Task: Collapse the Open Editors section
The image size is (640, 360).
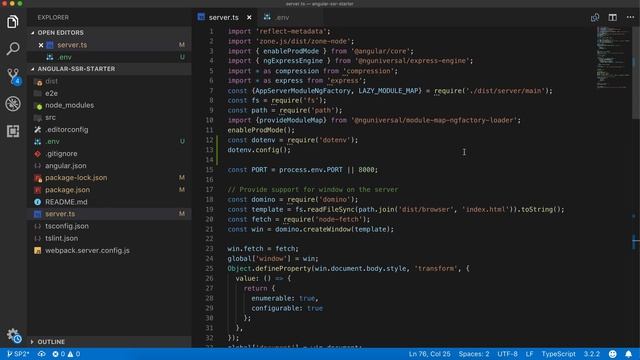Action: pyautogui.click(x=110, y=33)
